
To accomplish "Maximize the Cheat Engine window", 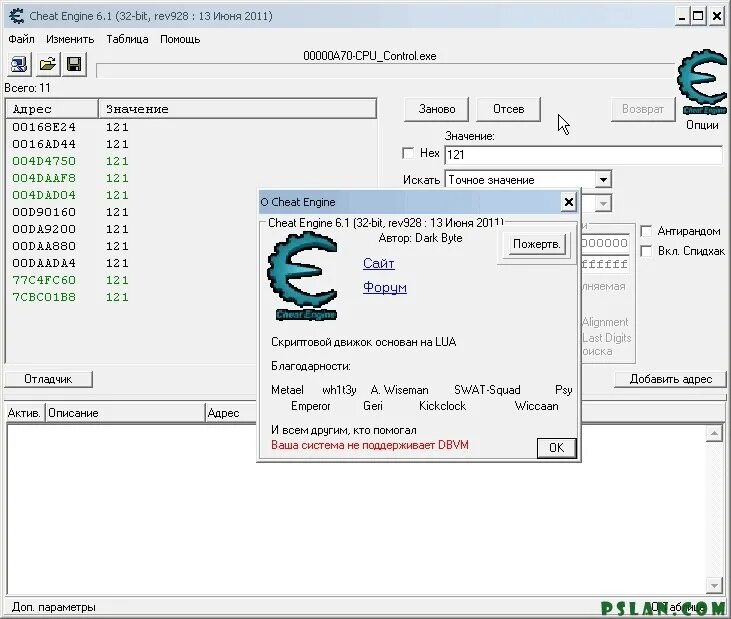I will 698,16.
